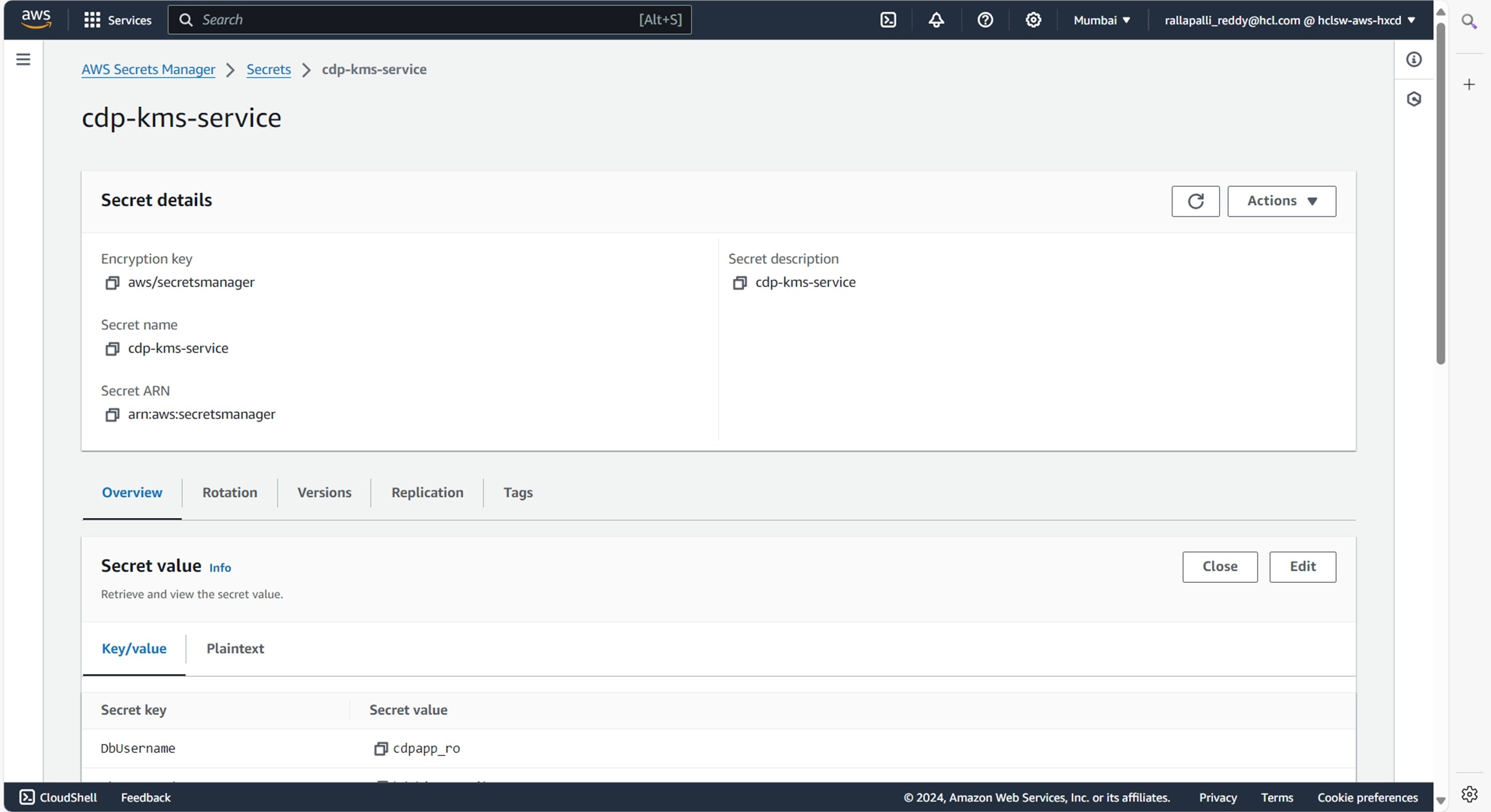This screenshot has width=1491, height=812.
Task: Click the refresh button in Secret details
Action: pyautogui.click(x=1195, y=201)
